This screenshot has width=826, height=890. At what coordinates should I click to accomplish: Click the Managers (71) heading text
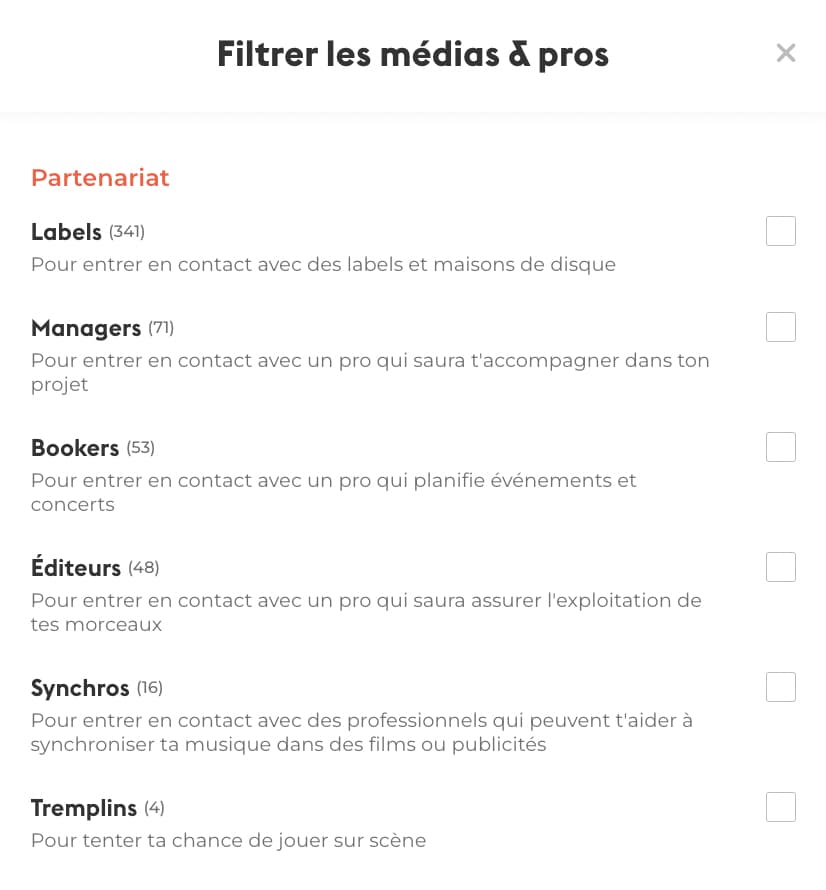tap(102, 328)
